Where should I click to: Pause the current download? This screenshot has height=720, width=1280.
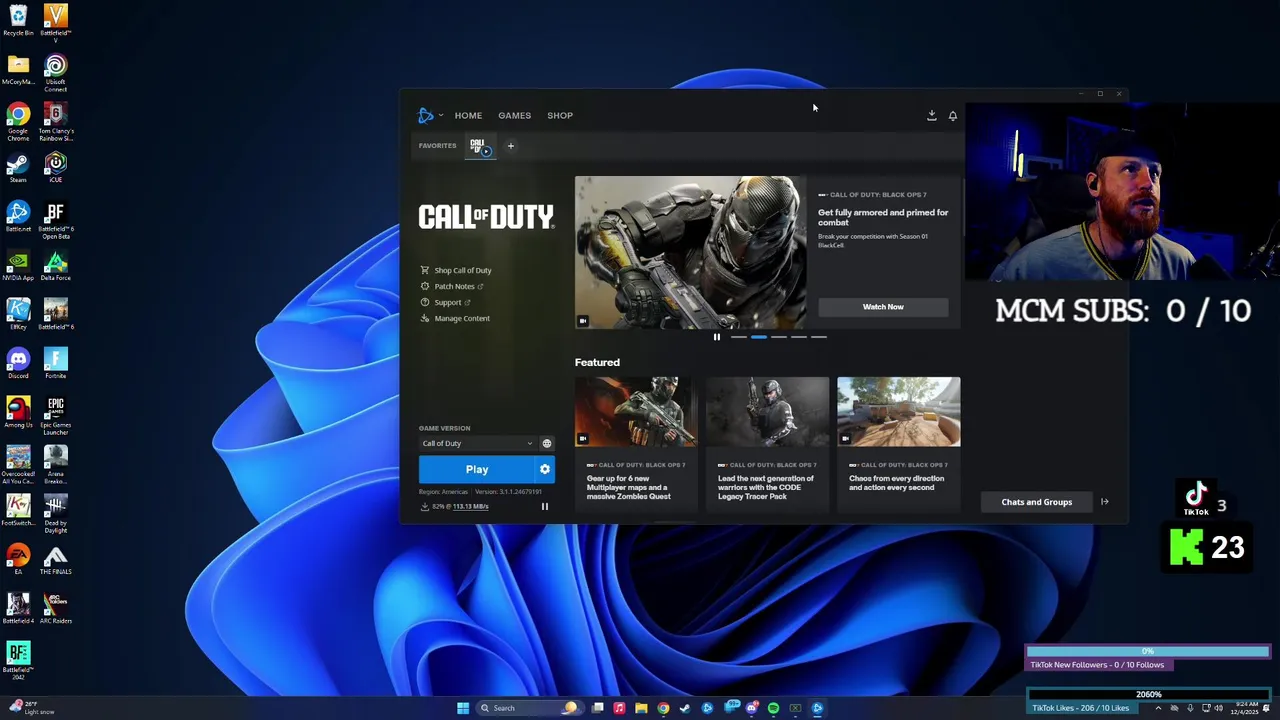[545, 506]
